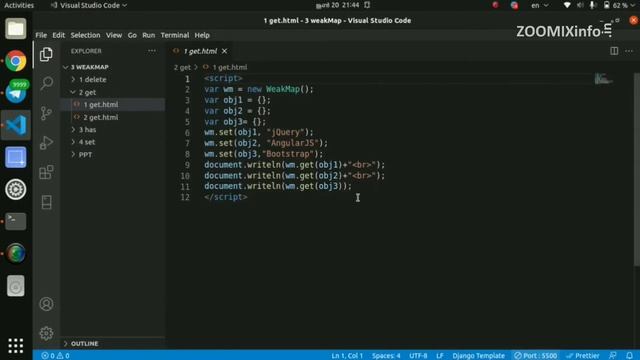
Task: Open Telegram from the dock
Action: (16, 92)
